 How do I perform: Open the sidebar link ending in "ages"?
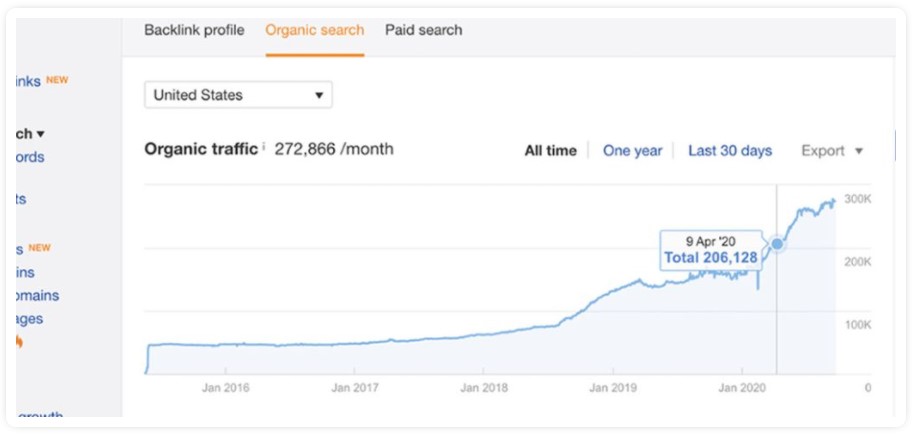pyautogui.click(x=29, y=319)
